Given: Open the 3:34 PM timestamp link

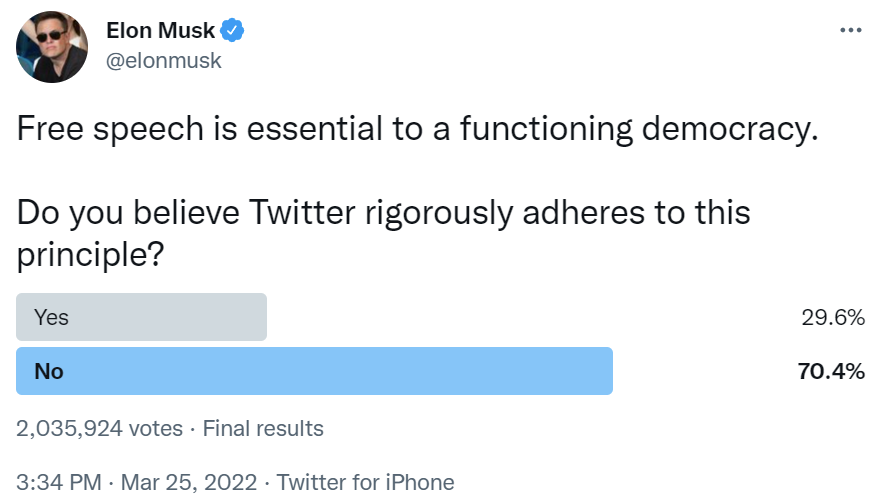Looking at the screenshot, I should (x=59, y=482).
